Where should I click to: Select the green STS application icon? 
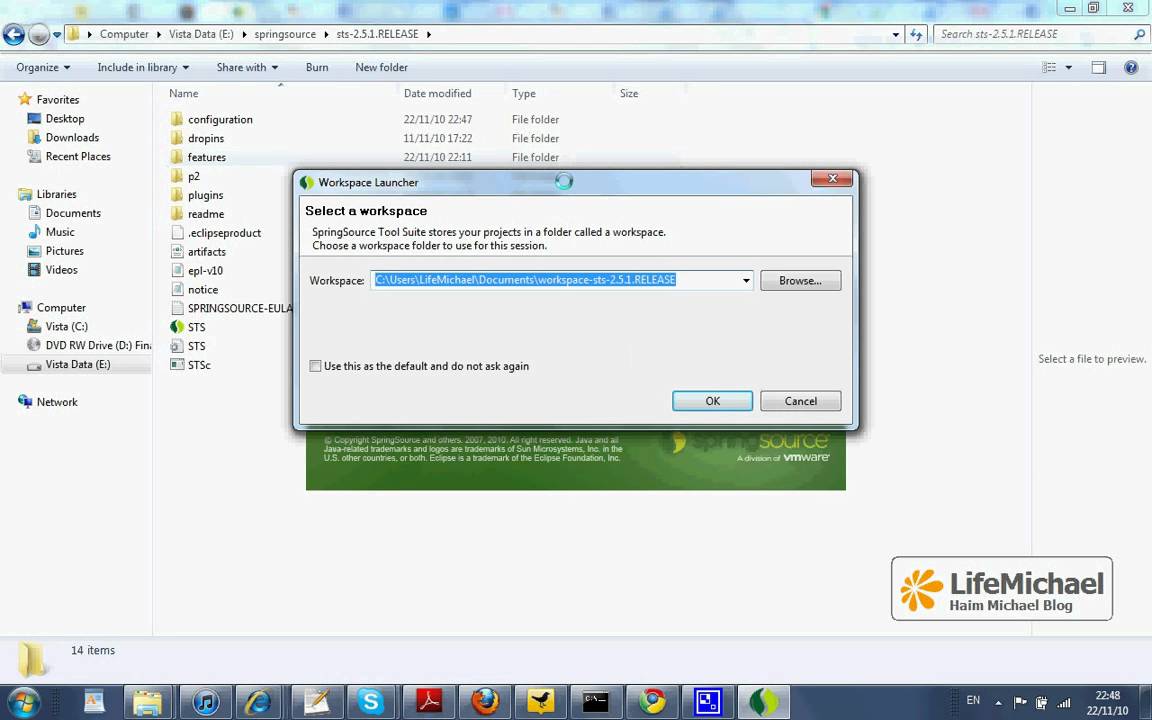pyautogui.click(x=177, y=327)
